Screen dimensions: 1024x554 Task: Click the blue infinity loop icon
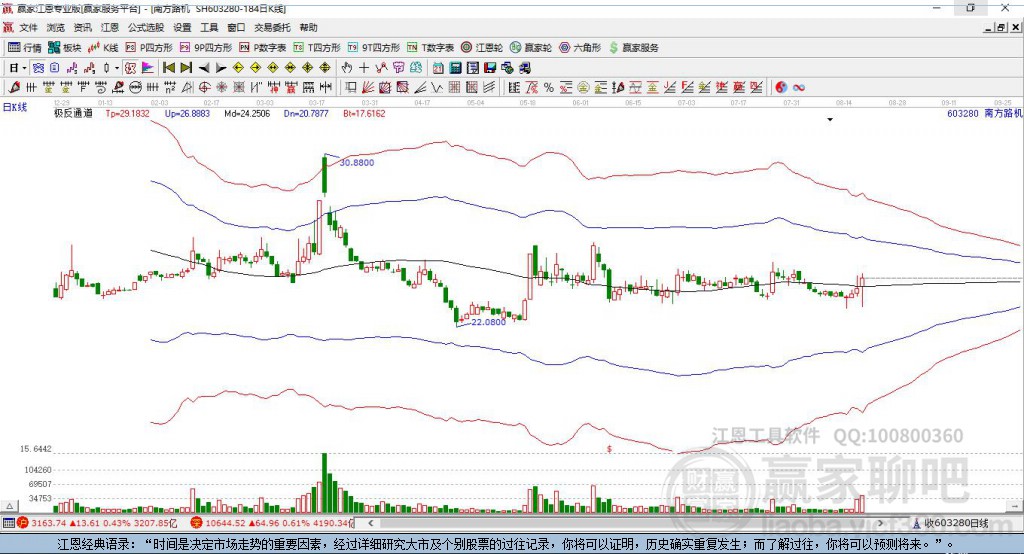(x=798, y=88)
